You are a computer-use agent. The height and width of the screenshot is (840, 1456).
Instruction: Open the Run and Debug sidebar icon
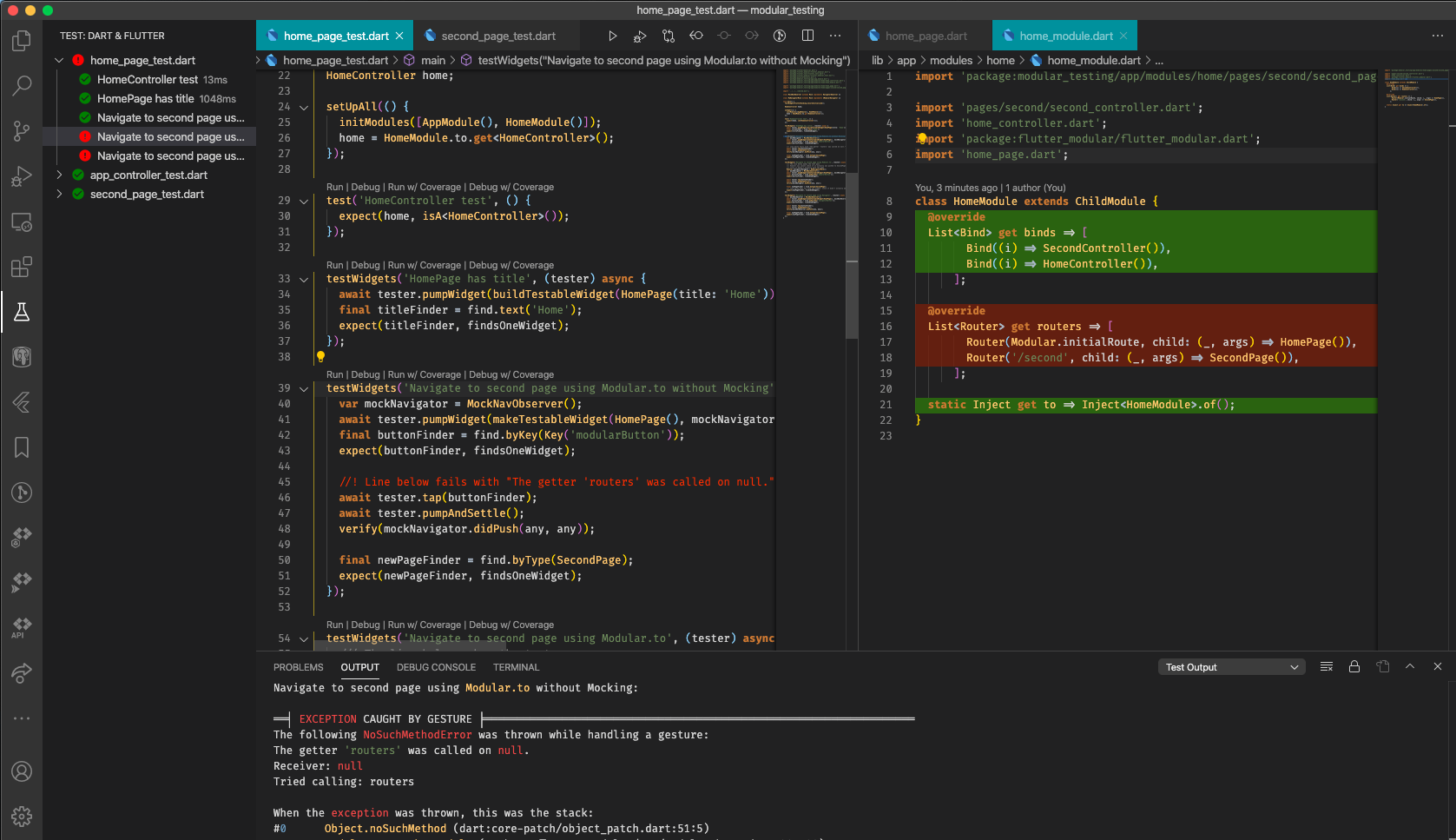pos(21,176)
